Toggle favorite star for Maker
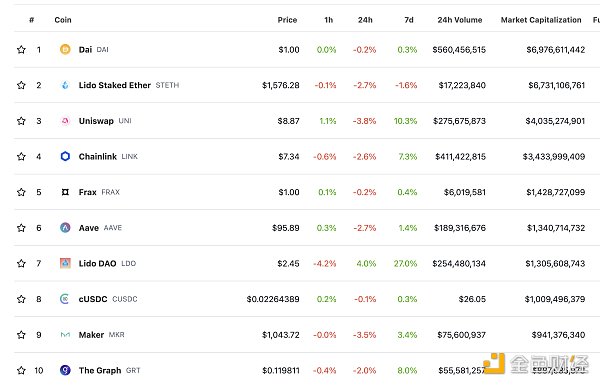 [21, 335]
